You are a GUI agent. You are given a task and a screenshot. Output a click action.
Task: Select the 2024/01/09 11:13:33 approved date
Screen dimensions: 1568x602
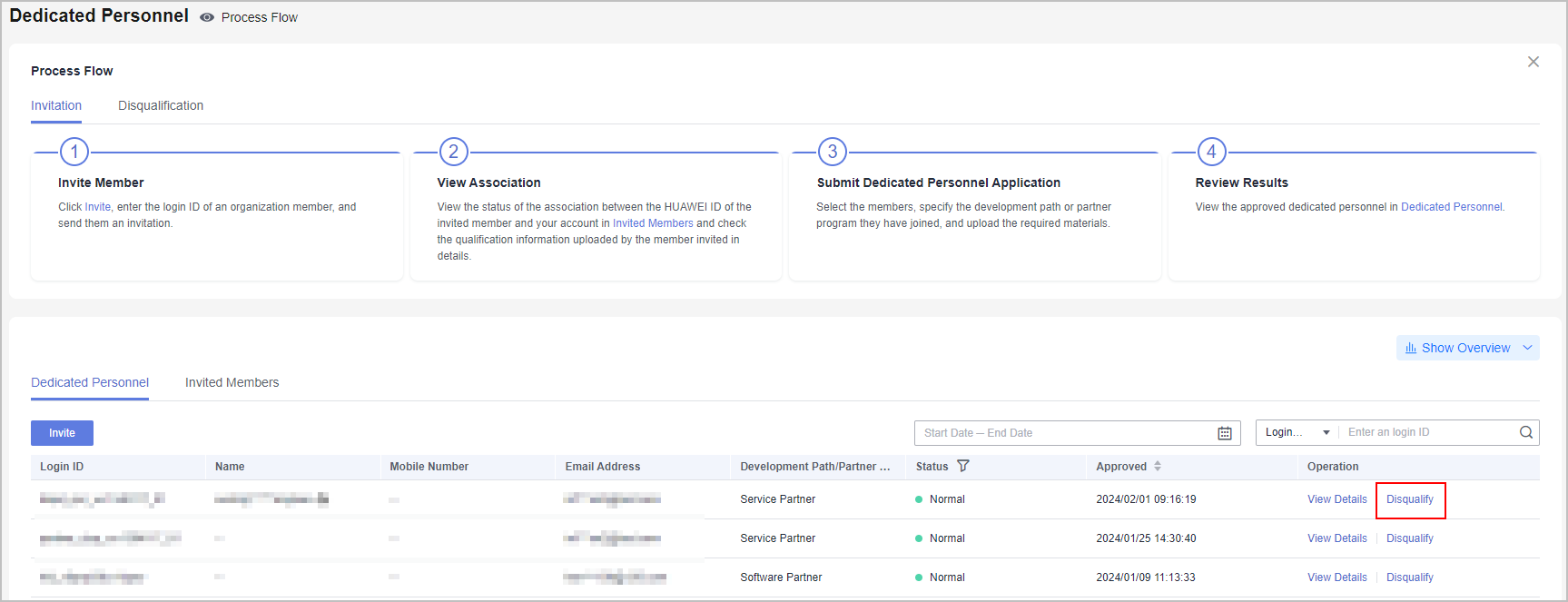[x=1146, y=577]
